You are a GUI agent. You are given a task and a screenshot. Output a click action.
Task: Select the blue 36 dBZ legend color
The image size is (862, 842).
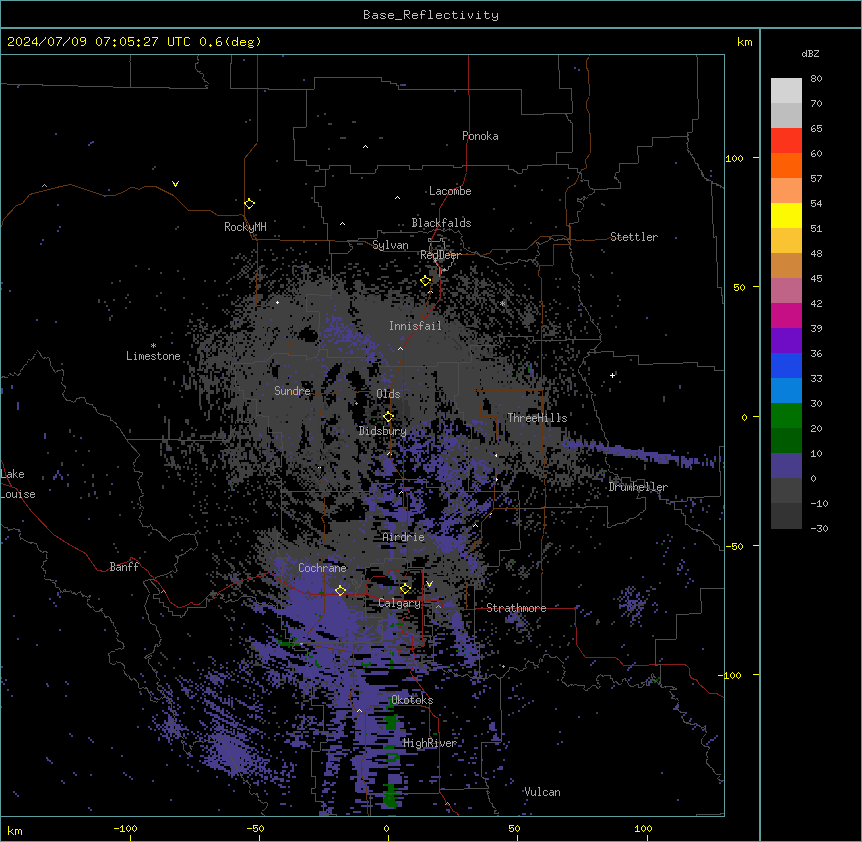(786, 365)
